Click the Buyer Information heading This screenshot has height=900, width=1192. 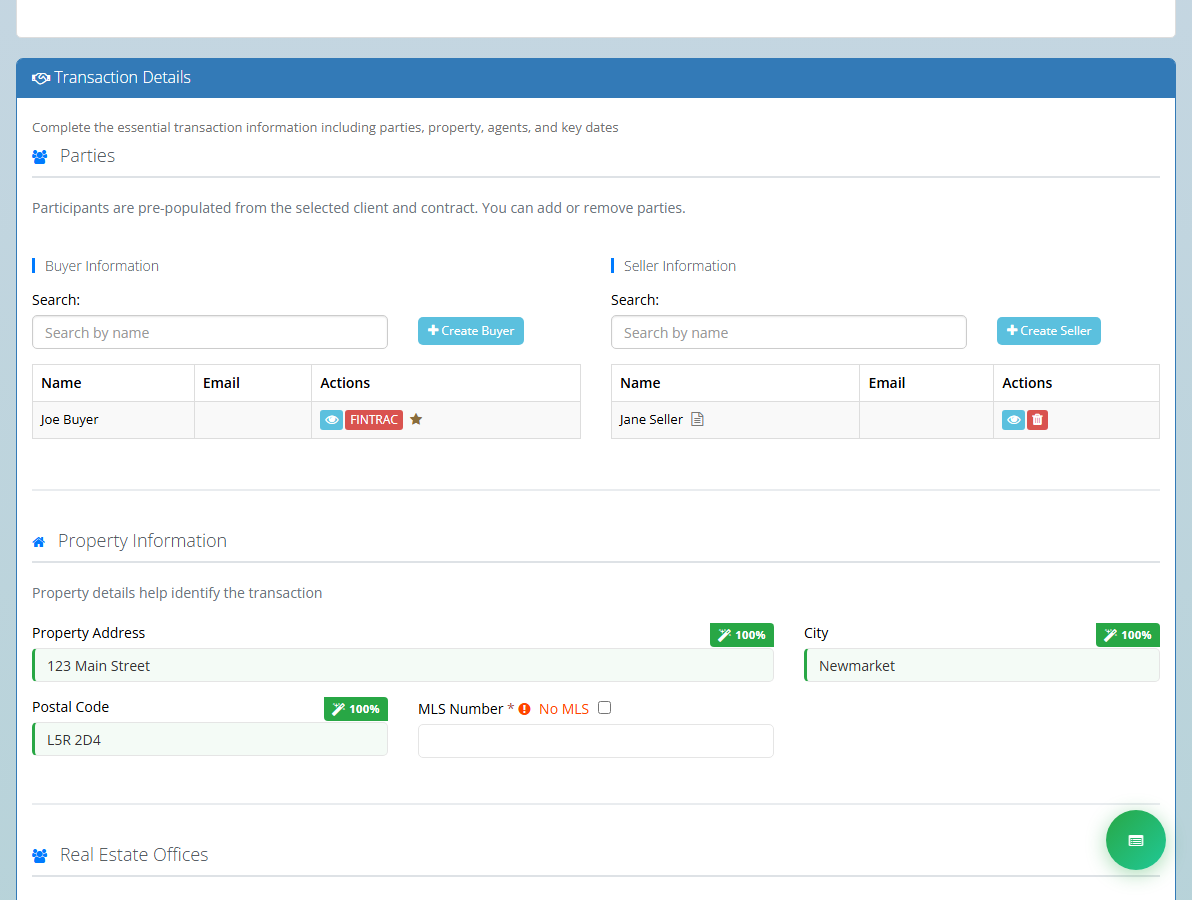[102, 266]
